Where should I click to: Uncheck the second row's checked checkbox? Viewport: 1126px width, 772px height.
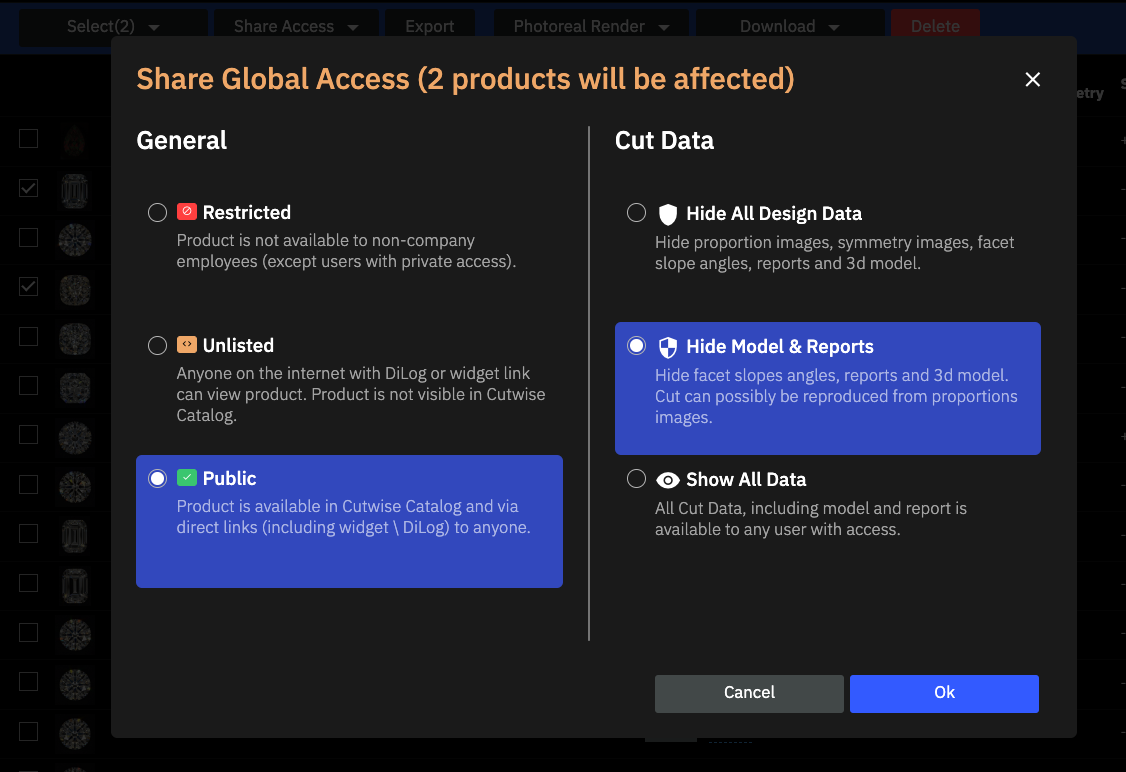[28, 188]
